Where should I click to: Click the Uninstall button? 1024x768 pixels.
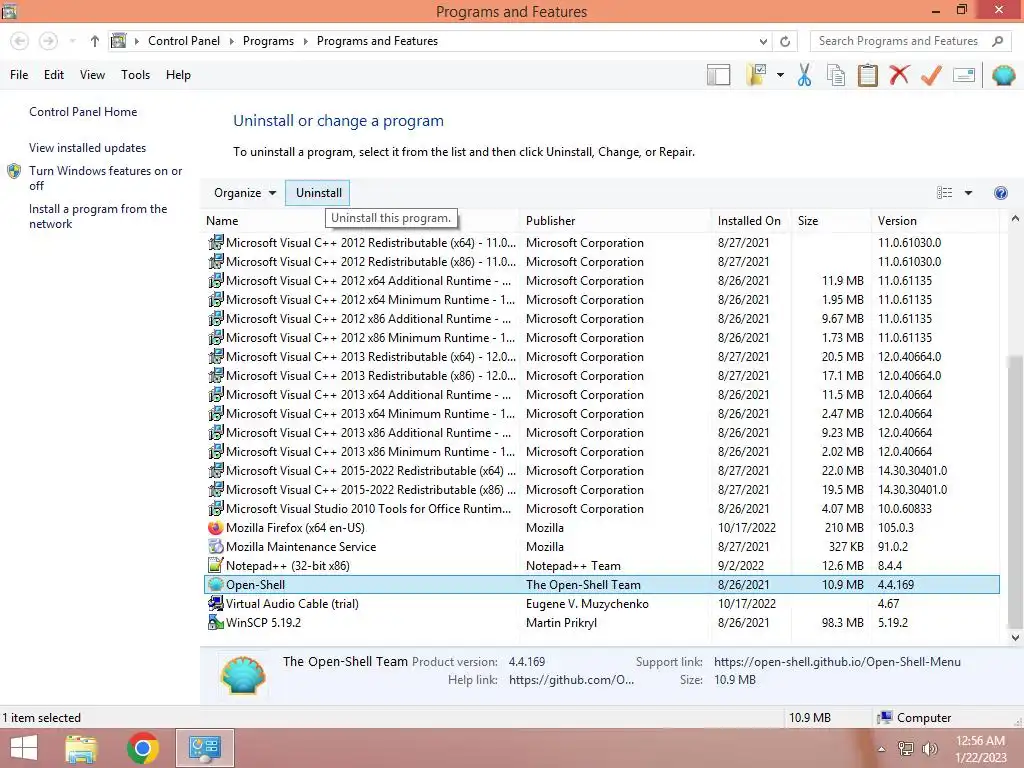pyautogui.click(x=318, y=193)
